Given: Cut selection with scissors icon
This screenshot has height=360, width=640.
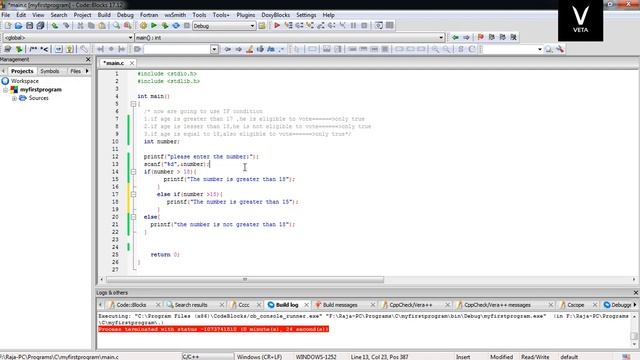Looking at the screenshot, I should point(80,26).
